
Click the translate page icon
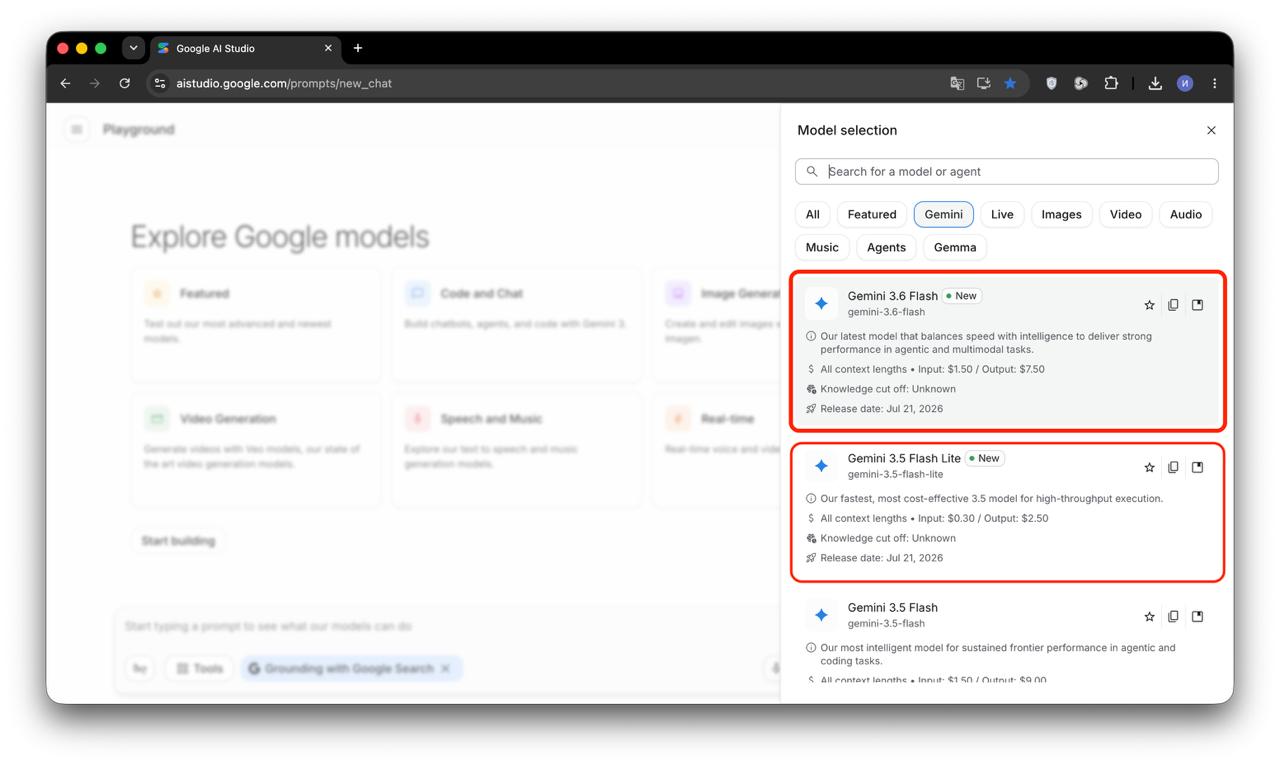pyautogui.click(x=957, y=83)
